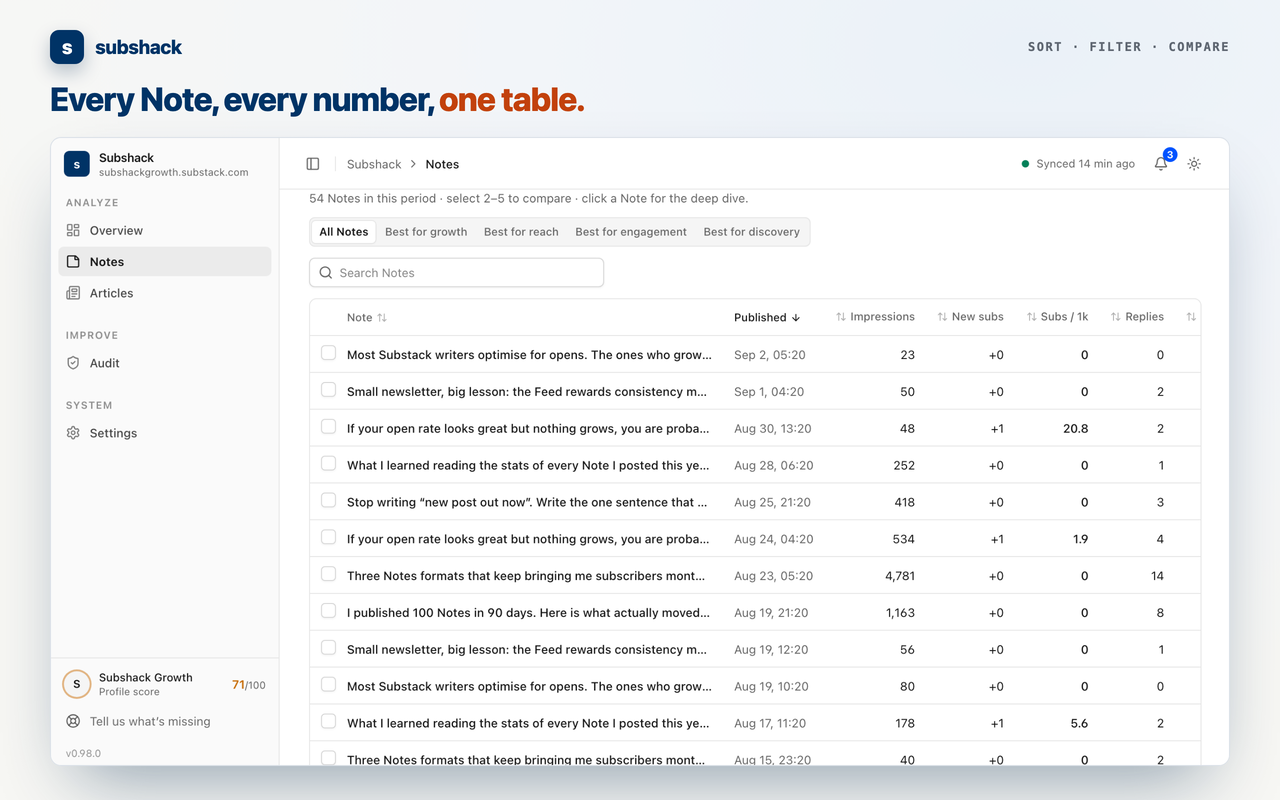Tick the 'Stop writing new post out now' checkbox
Image resolution: width=1280 pixels, height=800 pixels.
pyautogui.click(x=328, y=500)
